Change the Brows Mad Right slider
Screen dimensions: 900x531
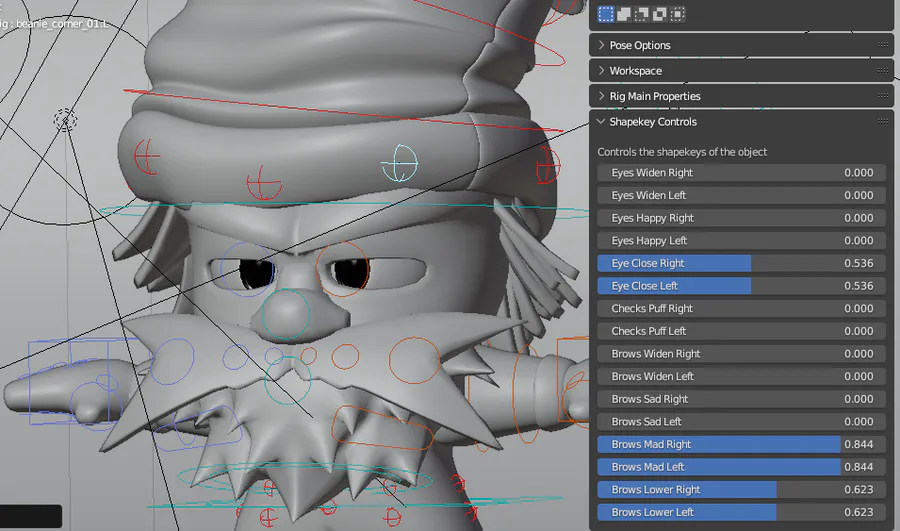pyautogui.click(x=742, y=444)
